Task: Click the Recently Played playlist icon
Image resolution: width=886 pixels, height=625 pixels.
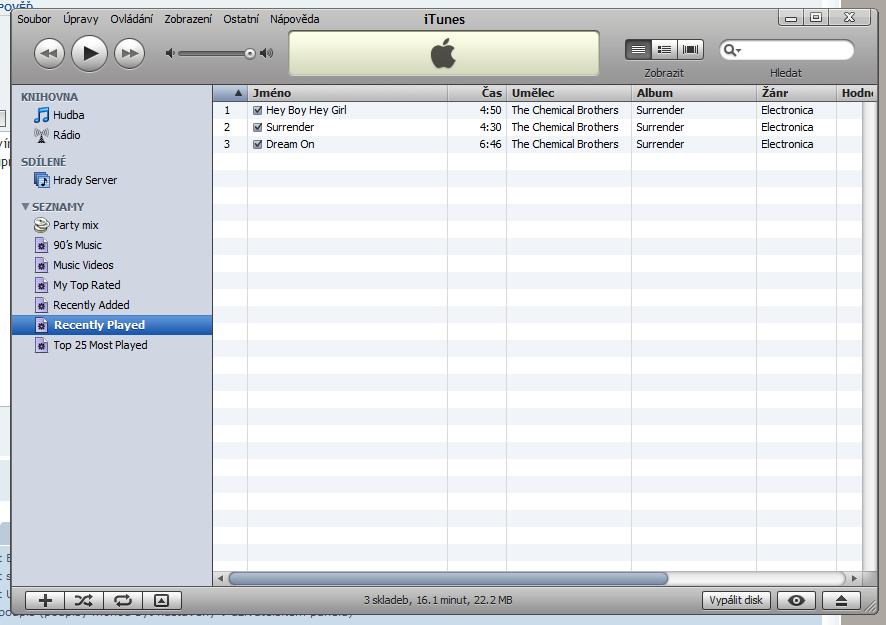Action: click(41, 325)
